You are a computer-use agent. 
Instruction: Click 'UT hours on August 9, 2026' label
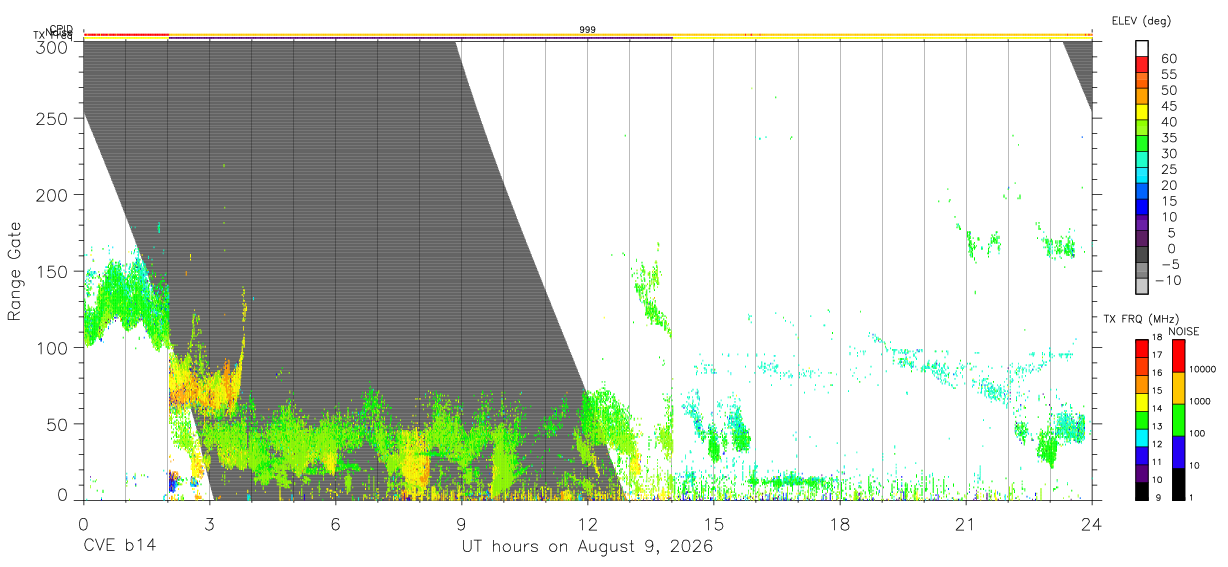point(587,548)
